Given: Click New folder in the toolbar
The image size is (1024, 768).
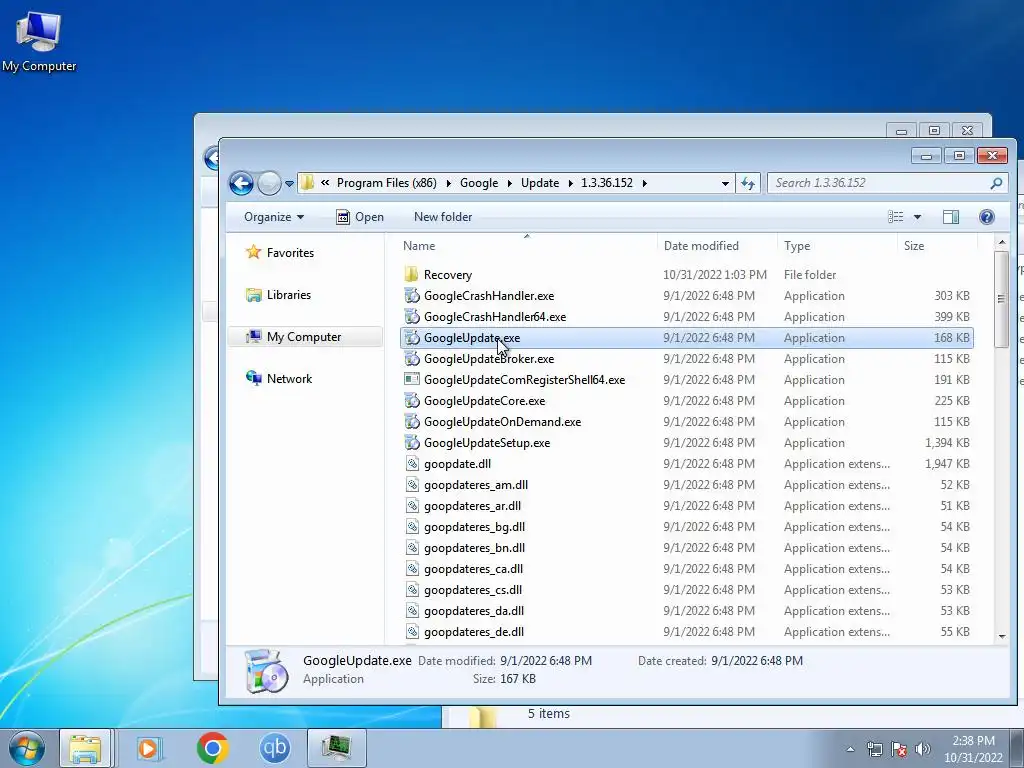Looking at the screenshot, I should (443, 217).
